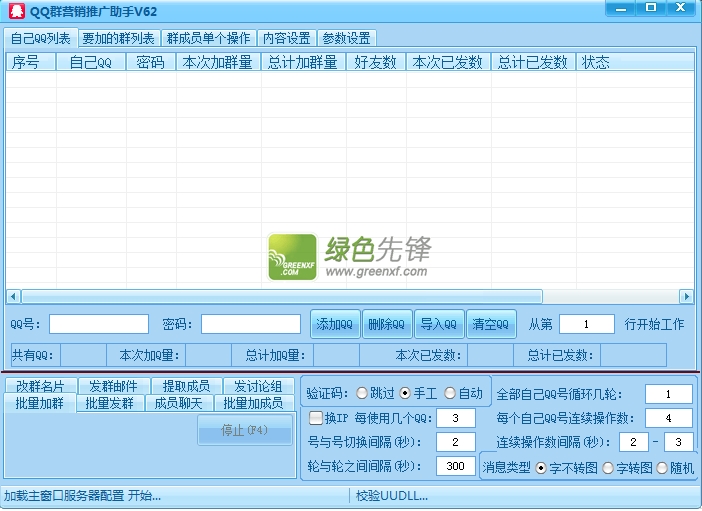This screenshot has width=702, height=511.
Task: Select the 批量加群 tab
Action: (x=40, y=403)
